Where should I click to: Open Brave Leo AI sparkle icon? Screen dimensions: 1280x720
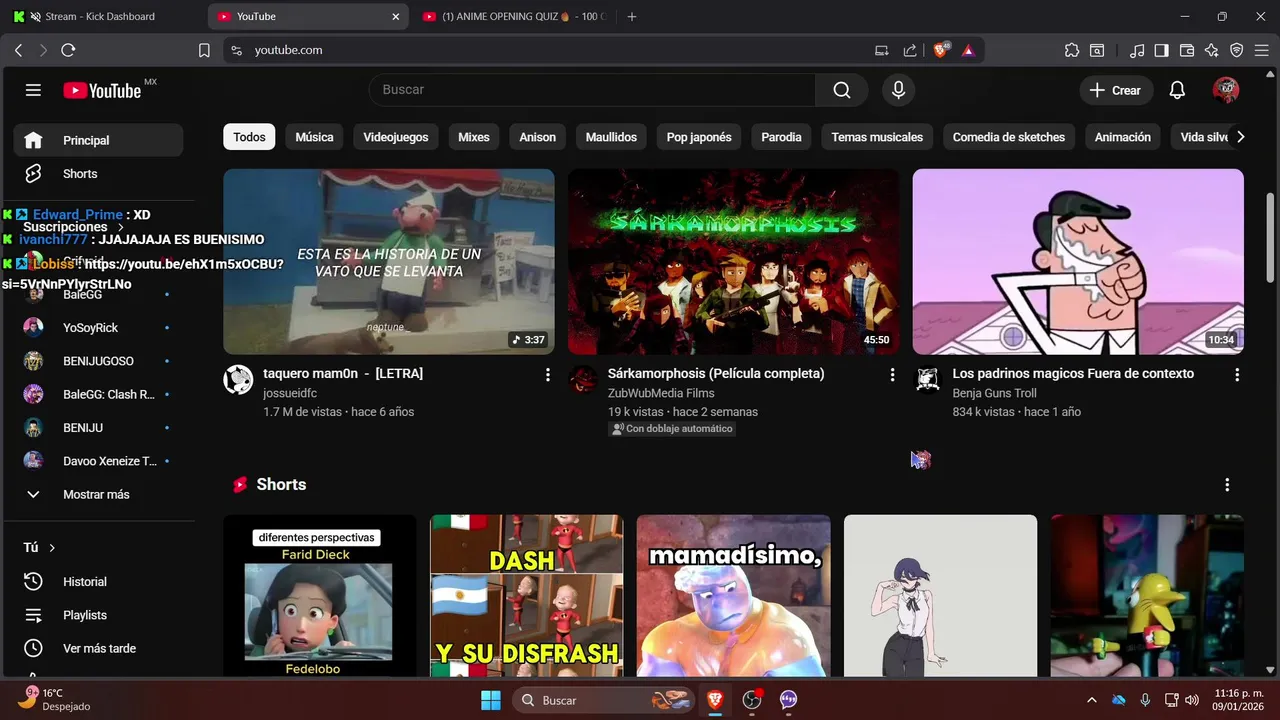click(x=1212, y=50)
